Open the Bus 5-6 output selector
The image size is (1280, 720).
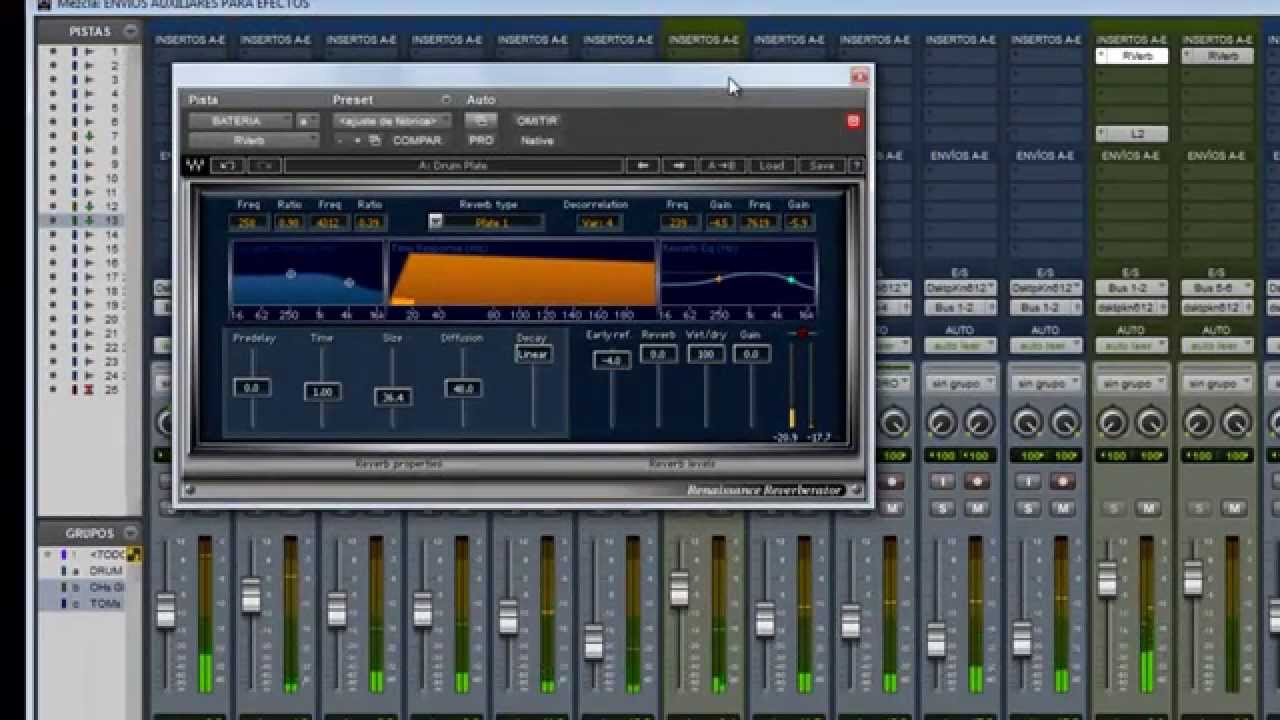[1217, 288]
